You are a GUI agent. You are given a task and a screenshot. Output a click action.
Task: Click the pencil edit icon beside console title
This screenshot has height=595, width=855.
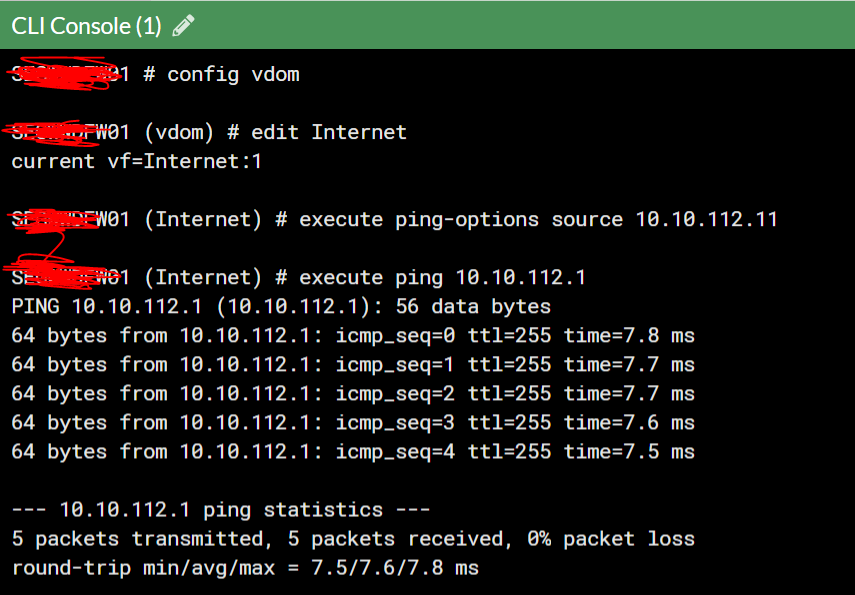[x=183, y=26]
